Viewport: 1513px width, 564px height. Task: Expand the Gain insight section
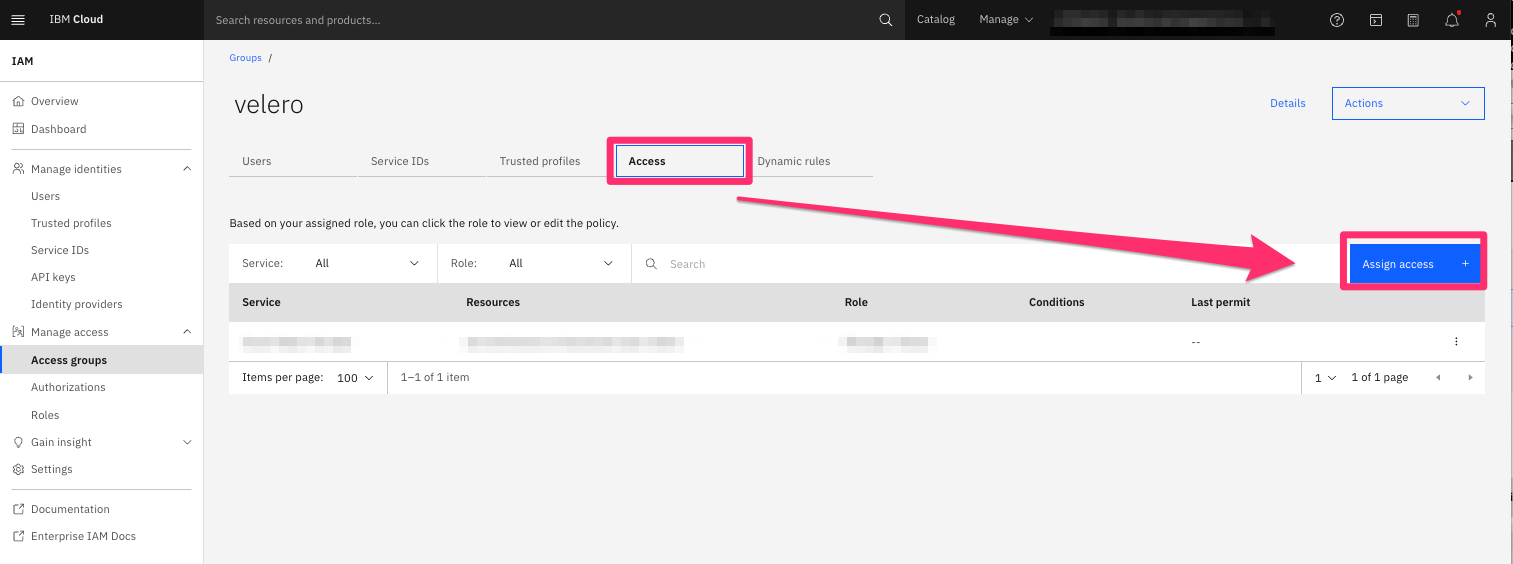pos(187,442)
